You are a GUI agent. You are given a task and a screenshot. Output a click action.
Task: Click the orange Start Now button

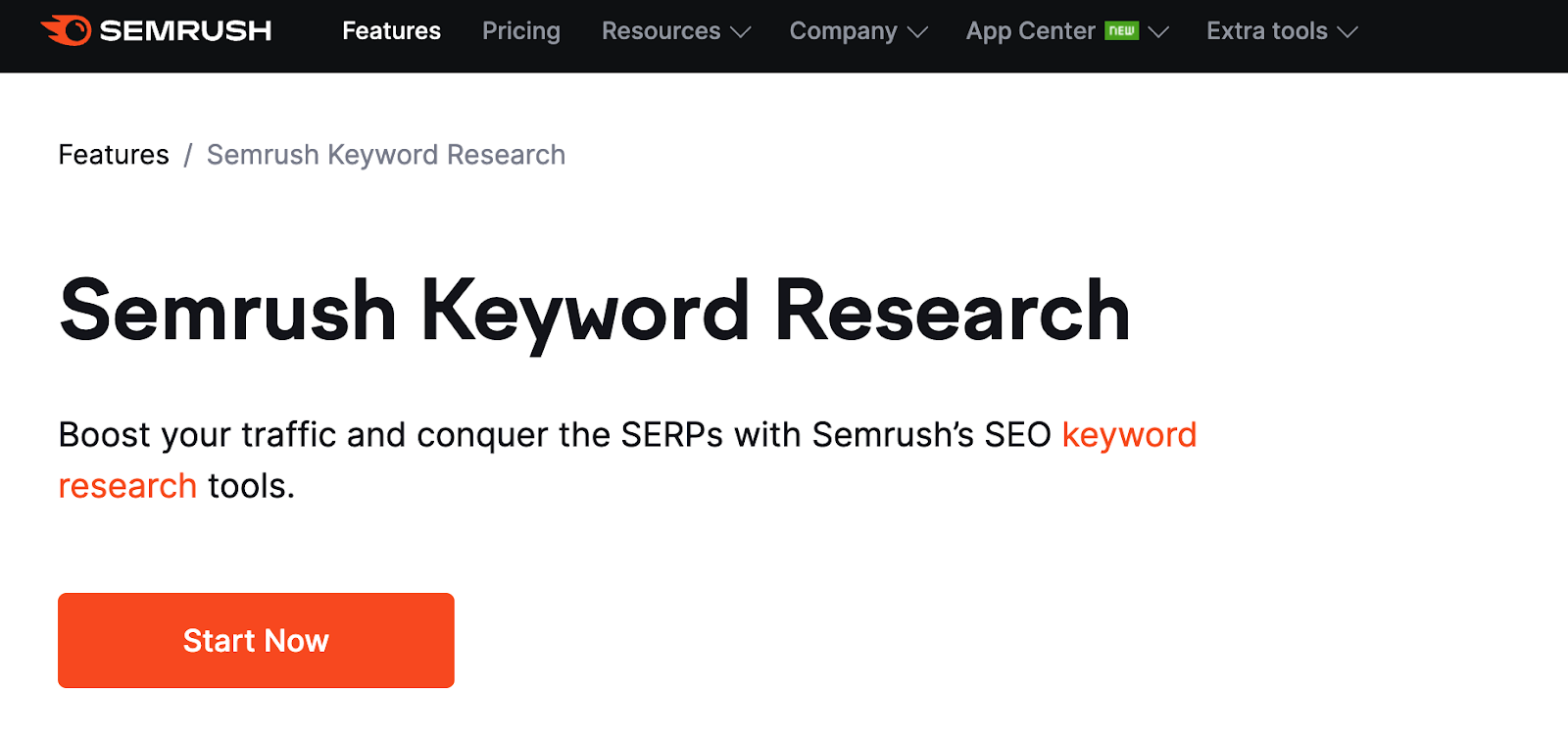pyautogui.click(x=256, y=640)
